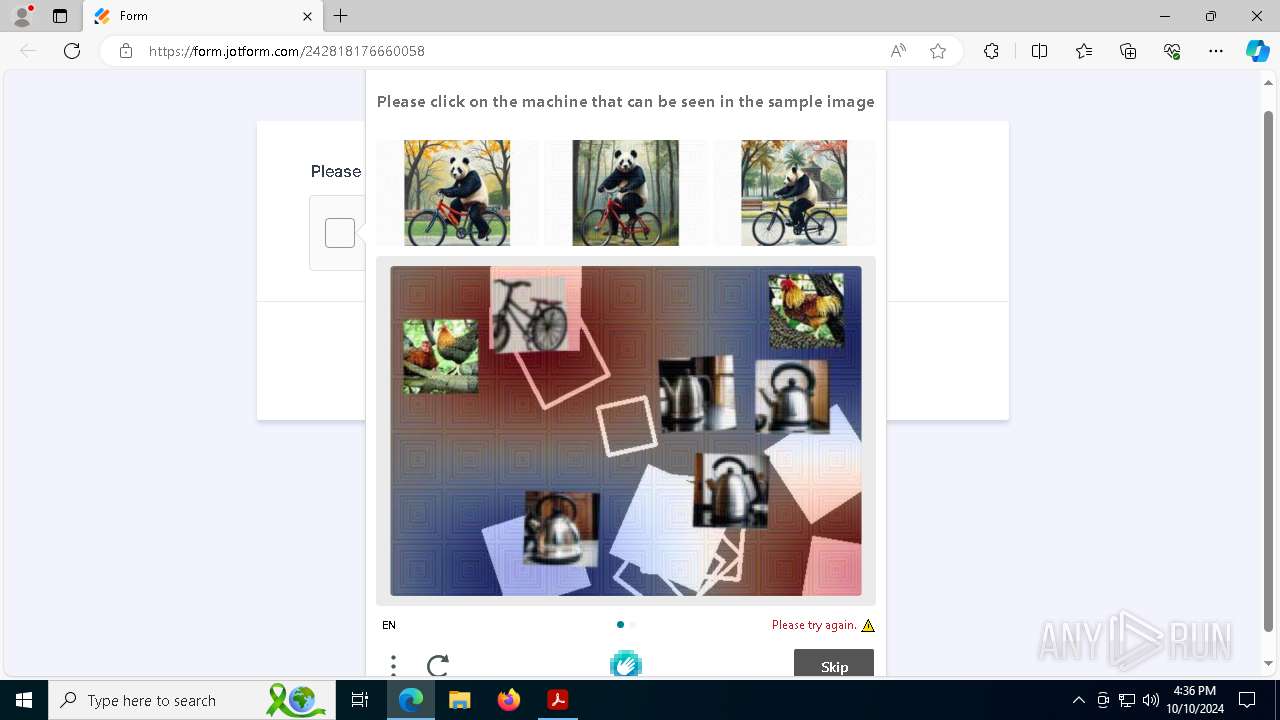Click the rooster on branch image

click(x=440, y=356)
